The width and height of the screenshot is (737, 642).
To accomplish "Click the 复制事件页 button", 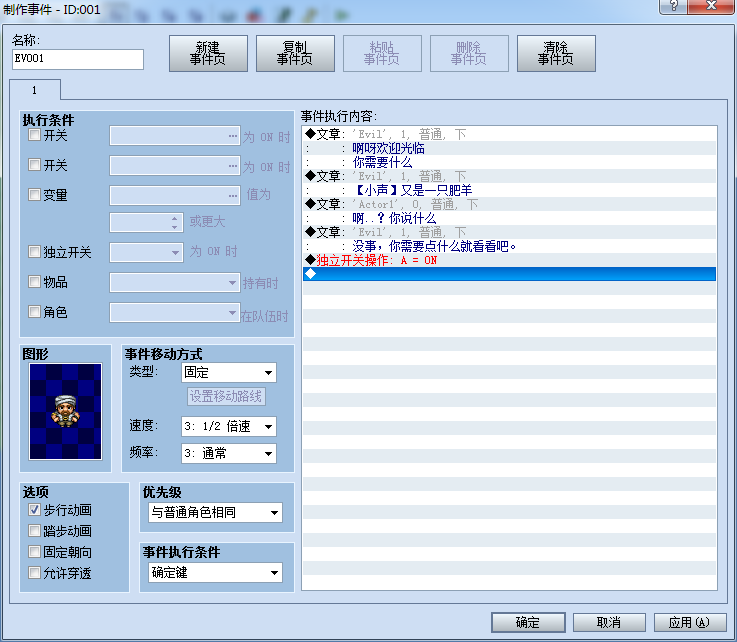I will click(x=295, y=54).
